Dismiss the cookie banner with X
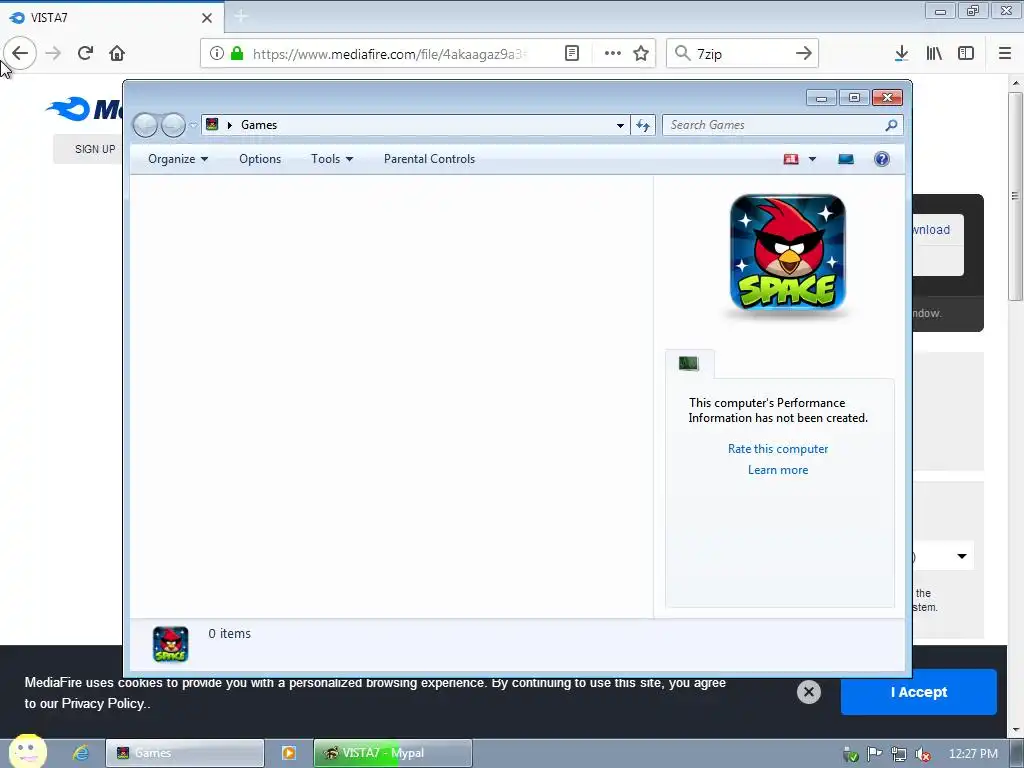 [x=808, y=692]
